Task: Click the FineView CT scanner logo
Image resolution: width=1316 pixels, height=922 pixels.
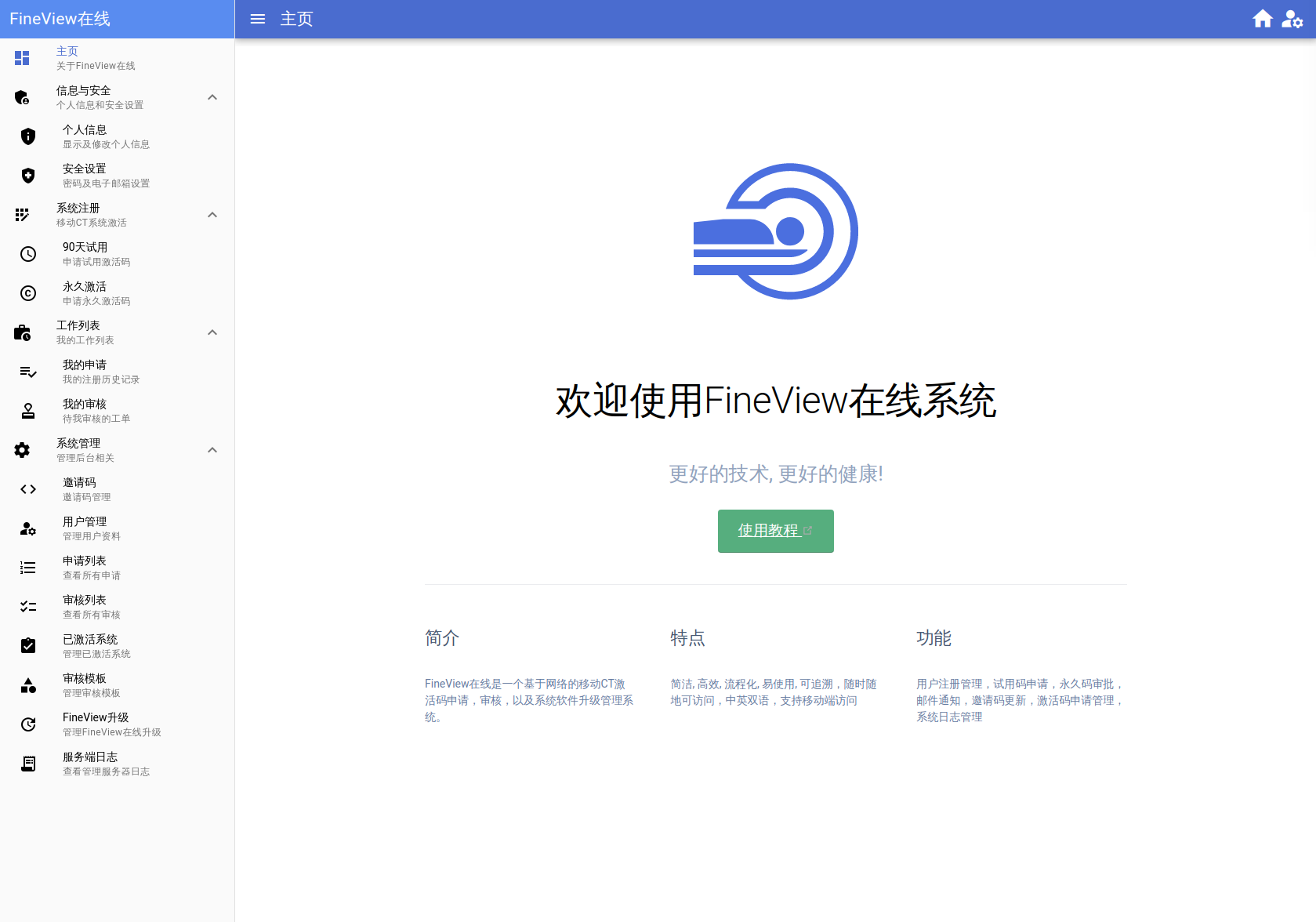Action: pos(776,231)
